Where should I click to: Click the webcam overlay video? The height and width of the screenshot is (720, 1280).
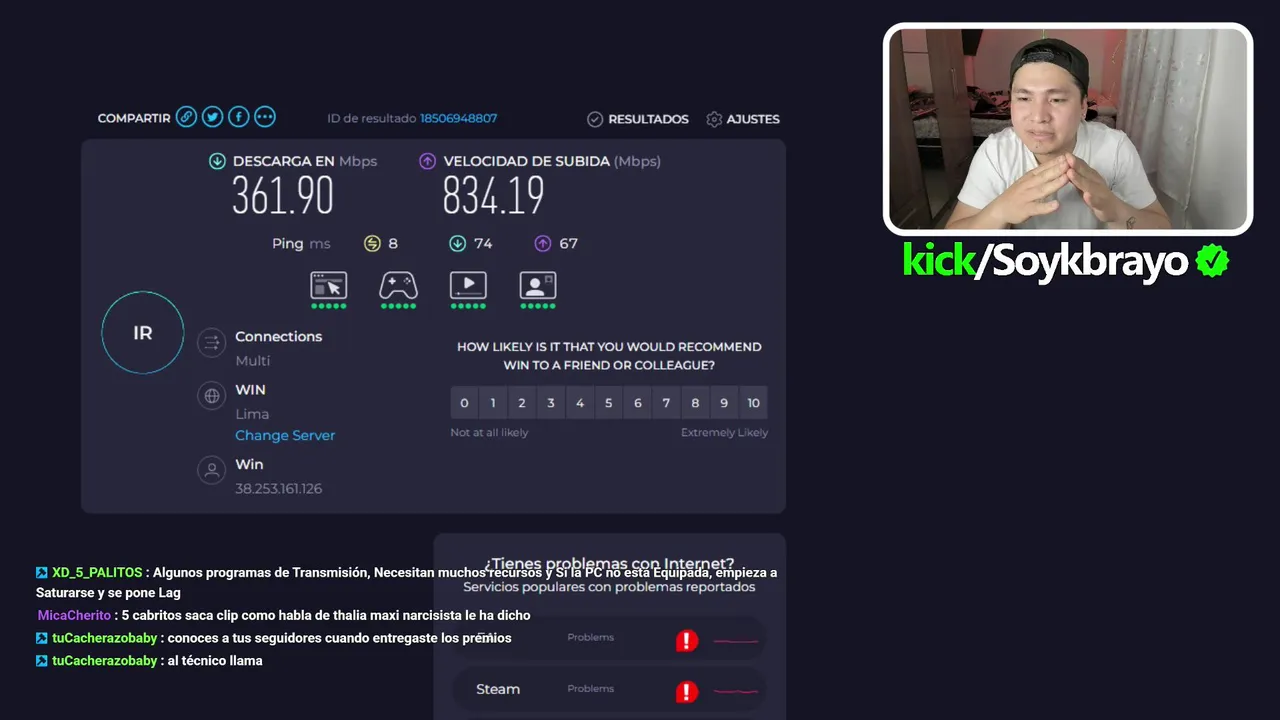[1068, 129]
